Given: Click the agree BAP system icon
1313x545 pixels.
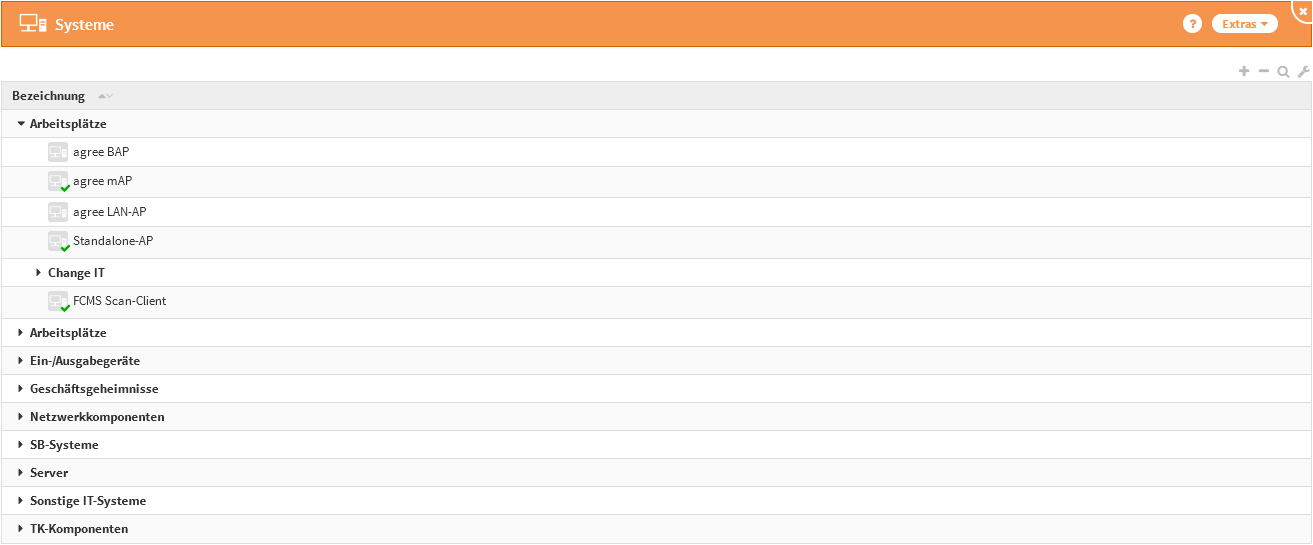Looking at the screenshot, I should pyautogui.click(x=58, y=152).
